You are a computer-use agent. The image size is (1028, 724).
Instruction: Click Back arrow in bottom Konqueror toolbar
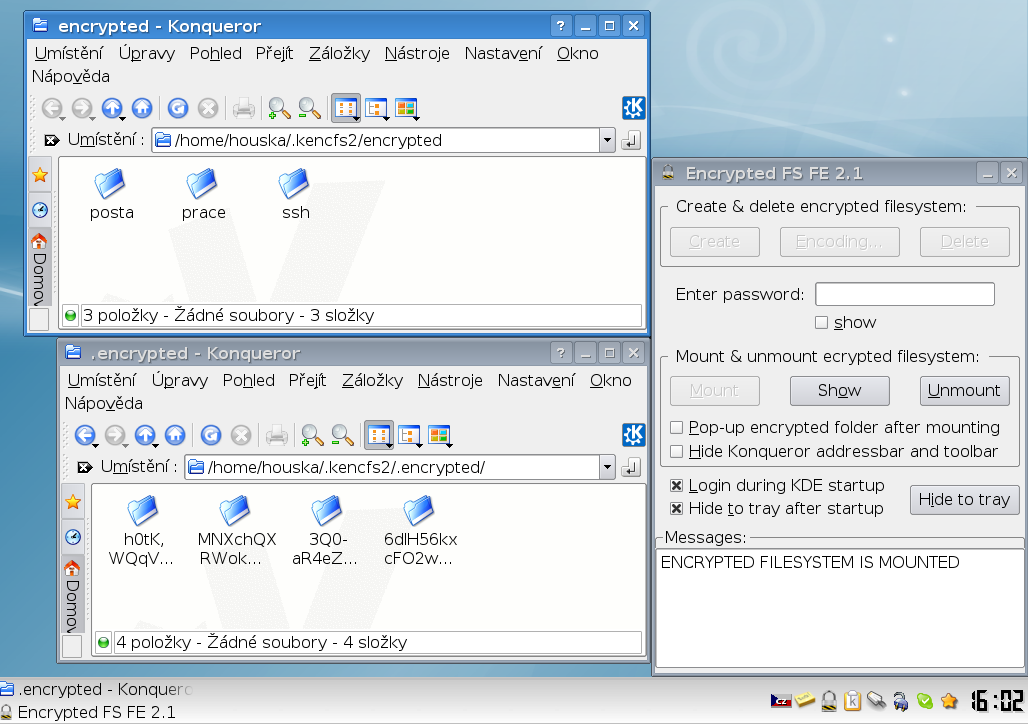(x=86, y=435)
